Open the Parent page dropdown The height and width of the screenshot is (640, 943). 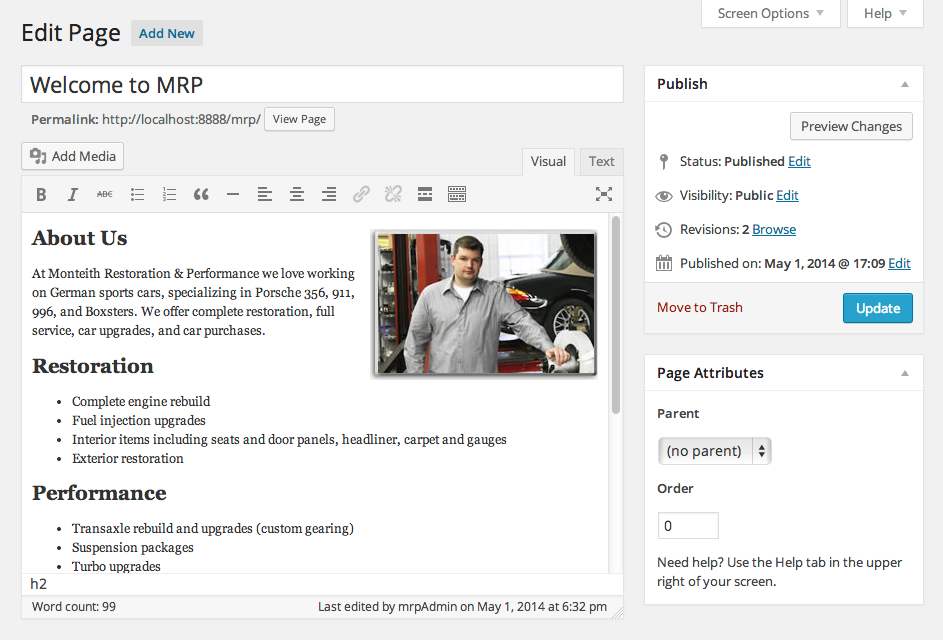pyautogui.click(x=714, y=451)
